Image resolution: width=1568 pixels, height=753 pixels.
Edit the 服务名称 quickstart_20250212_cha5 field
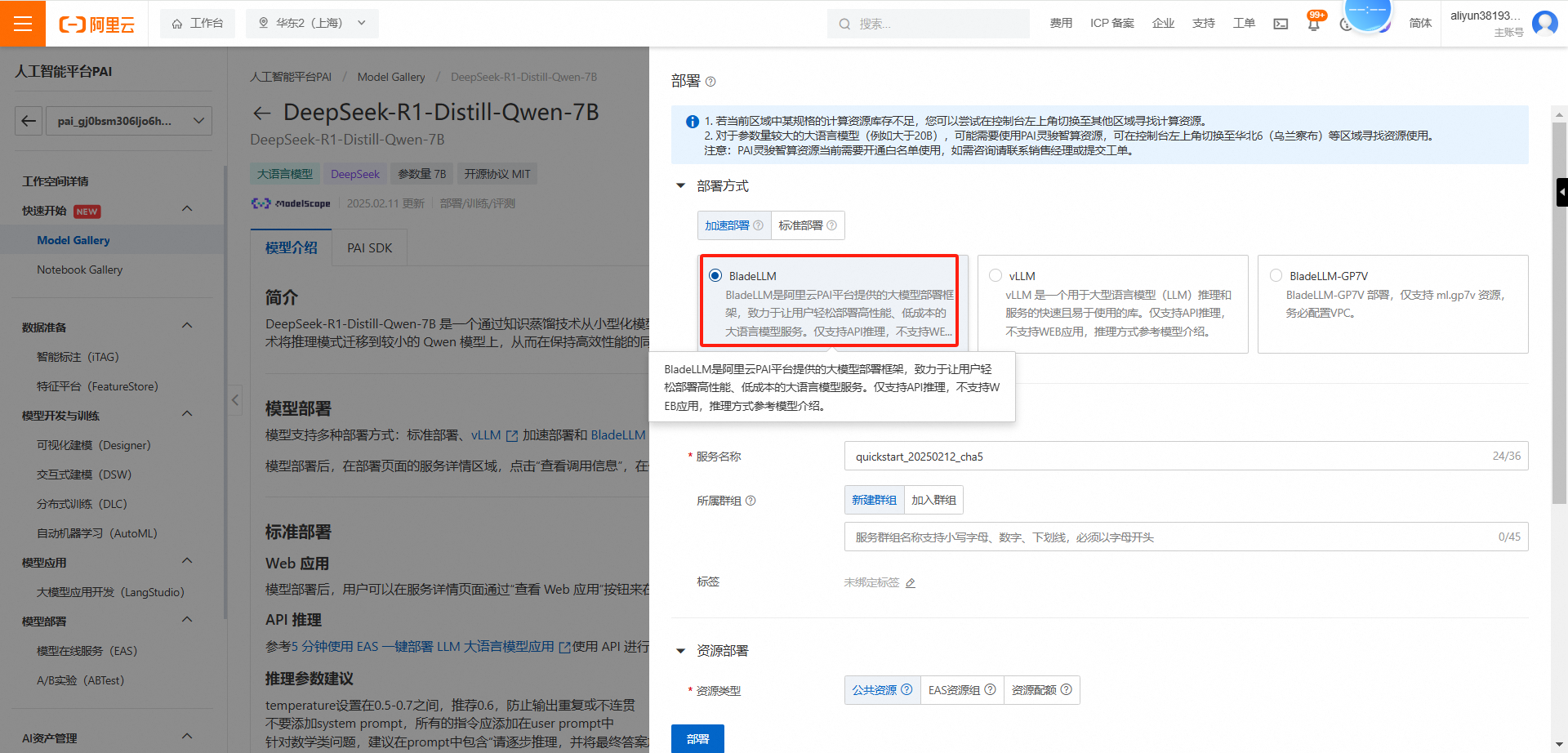[1186, 456]
